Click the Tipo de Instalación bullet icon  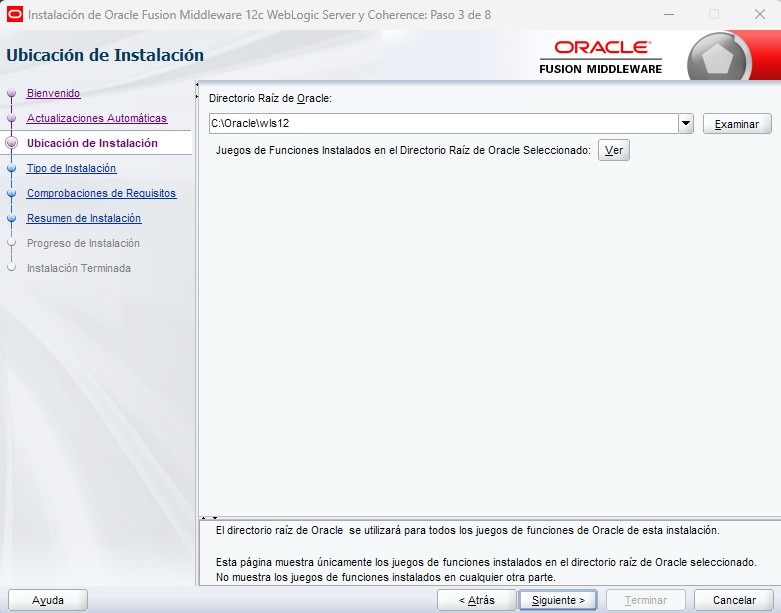pos(12,168)
